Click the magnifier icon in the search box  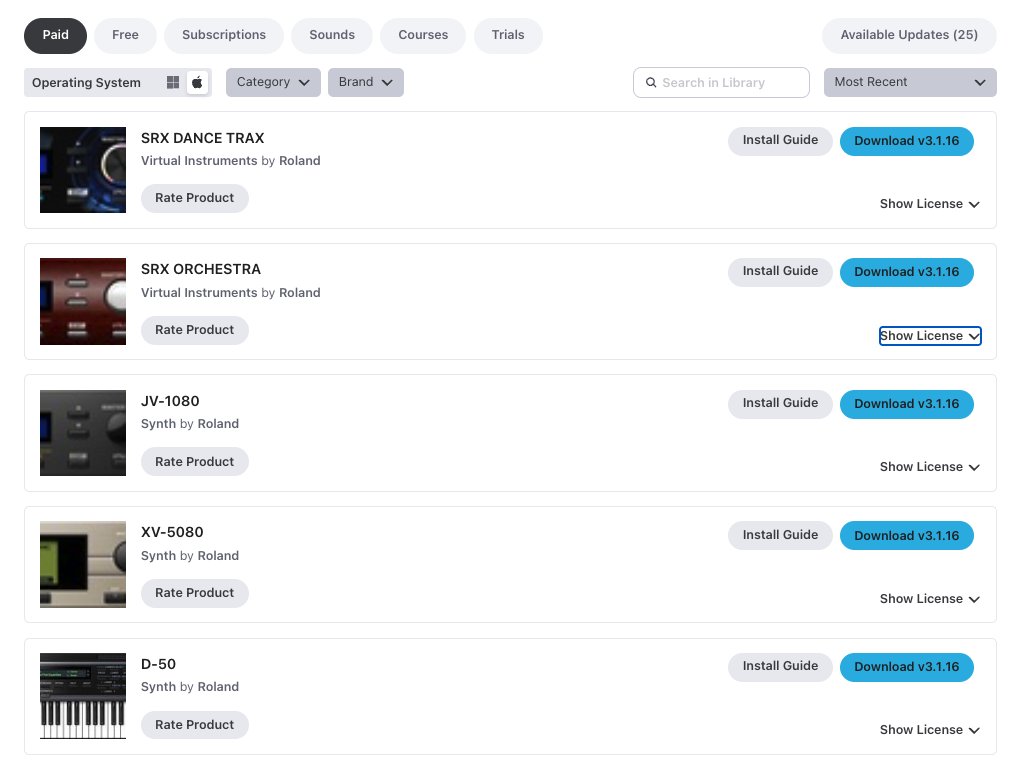pos(651,83)
